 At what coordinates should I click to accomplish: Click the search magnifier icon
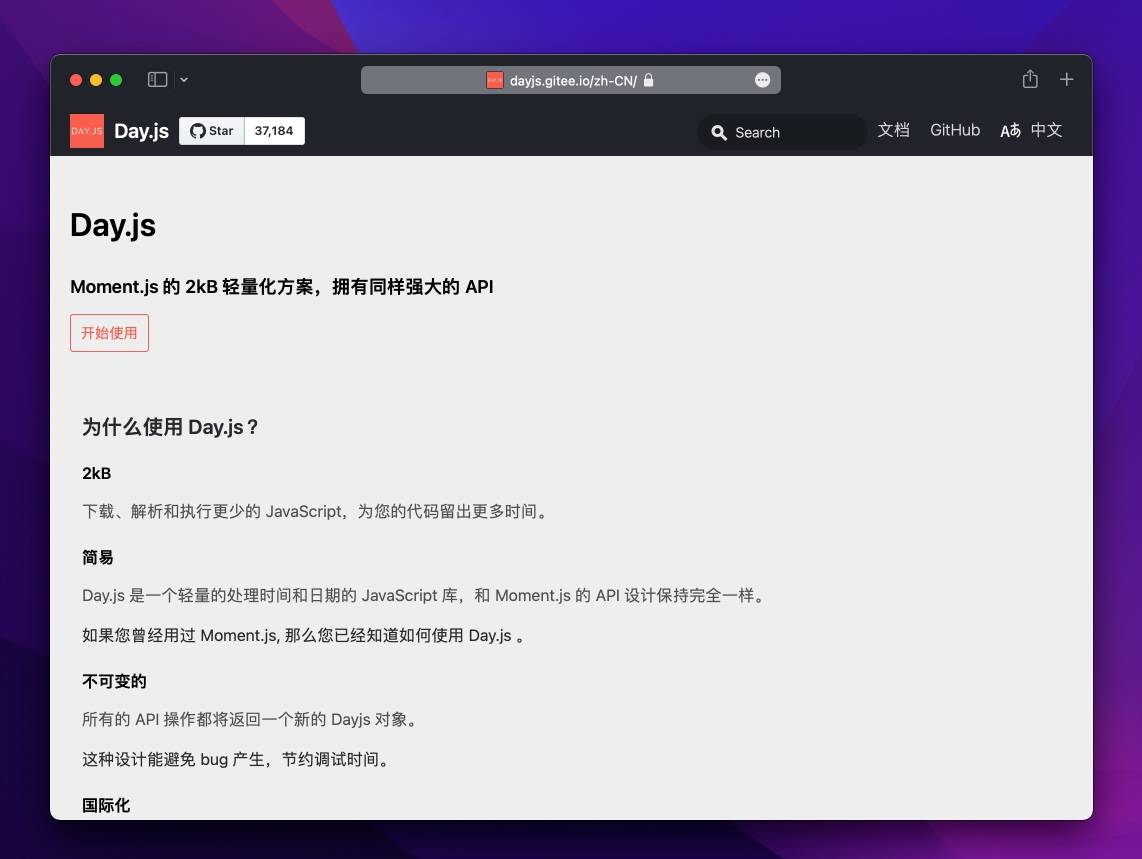[719, 132]
